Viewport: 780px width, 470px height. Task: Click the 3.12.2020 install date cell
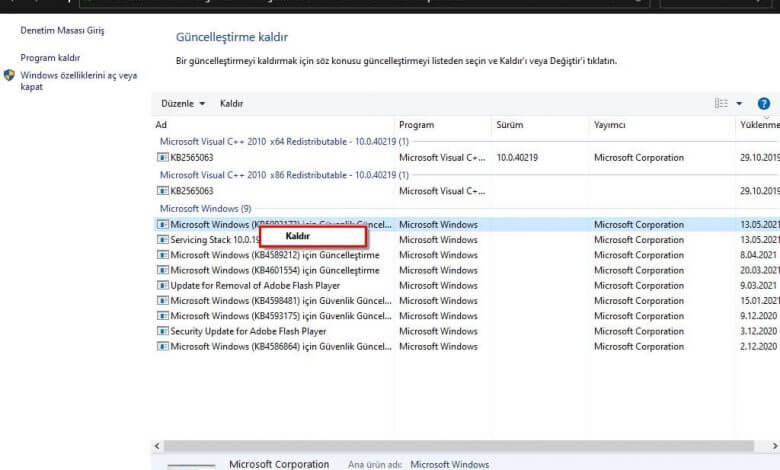coord(758,331)
